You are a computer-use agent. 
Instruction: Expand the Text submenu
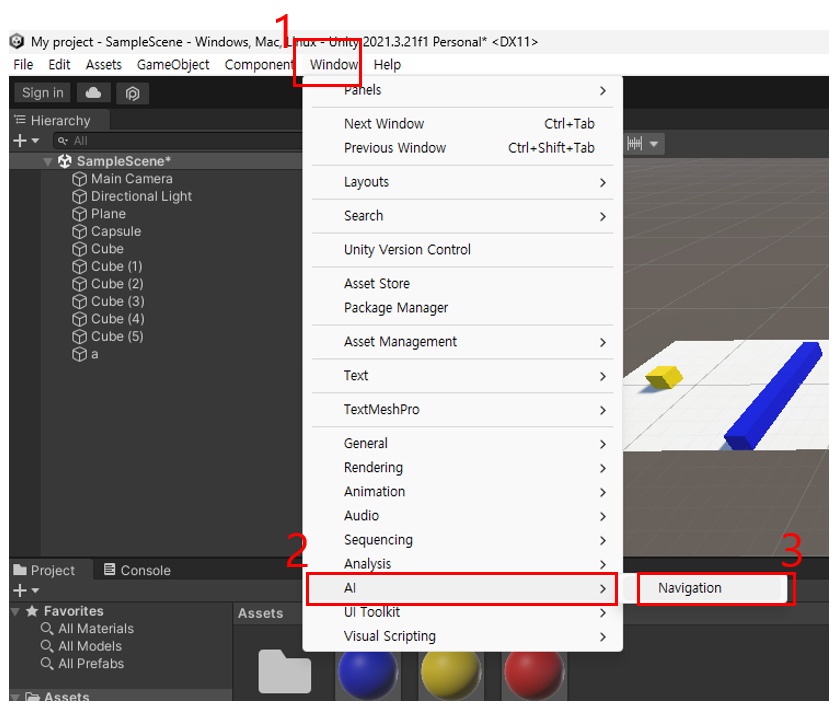pyautogui.click(x=462, y=376)
